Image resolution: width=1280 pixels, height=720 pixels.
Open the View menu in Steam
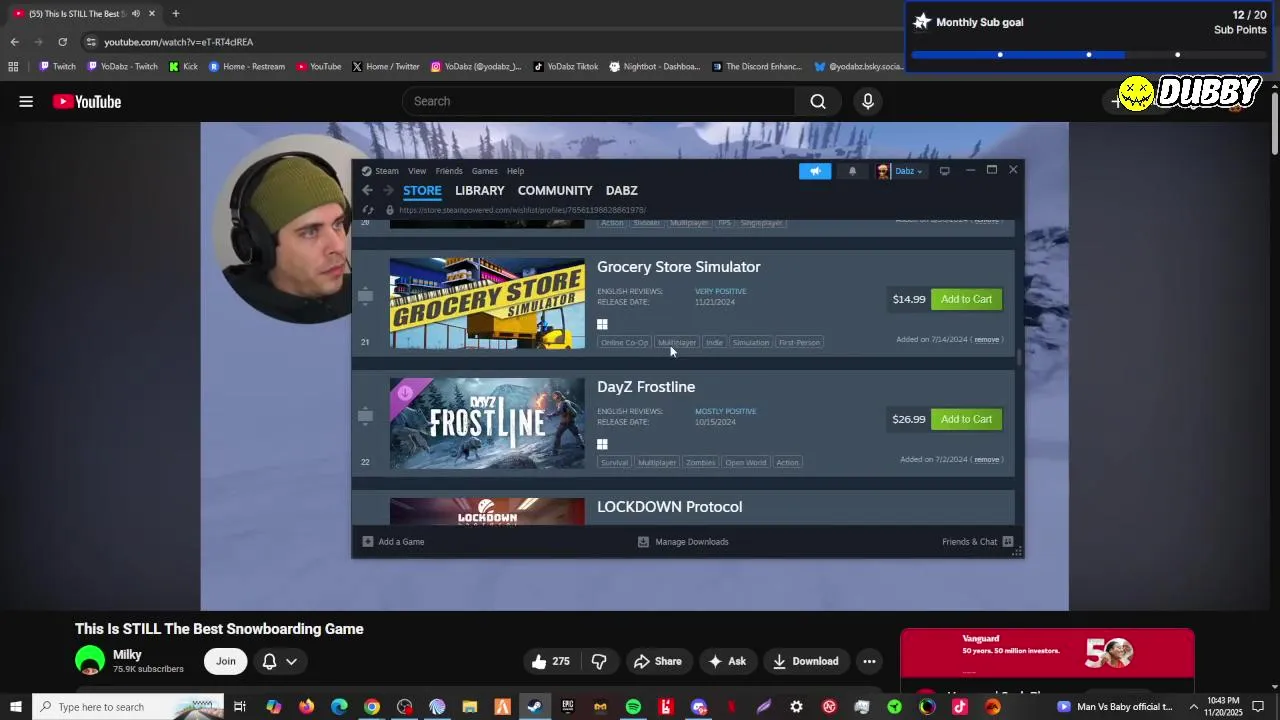point(417,171)
